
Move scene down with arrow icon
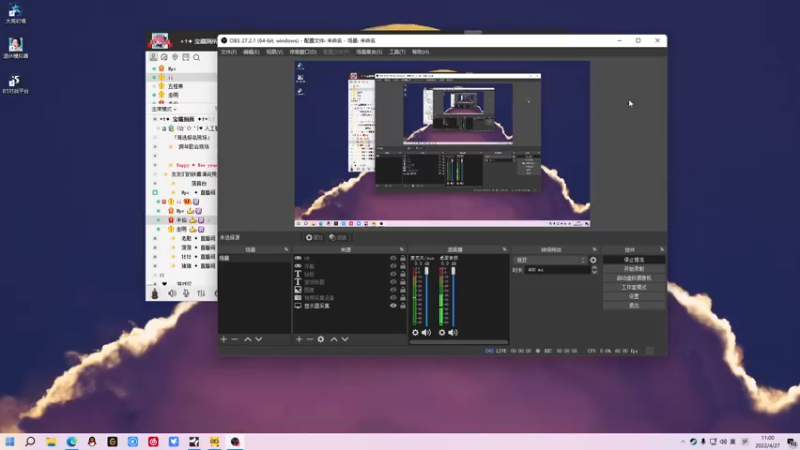(x=259, y=339)
